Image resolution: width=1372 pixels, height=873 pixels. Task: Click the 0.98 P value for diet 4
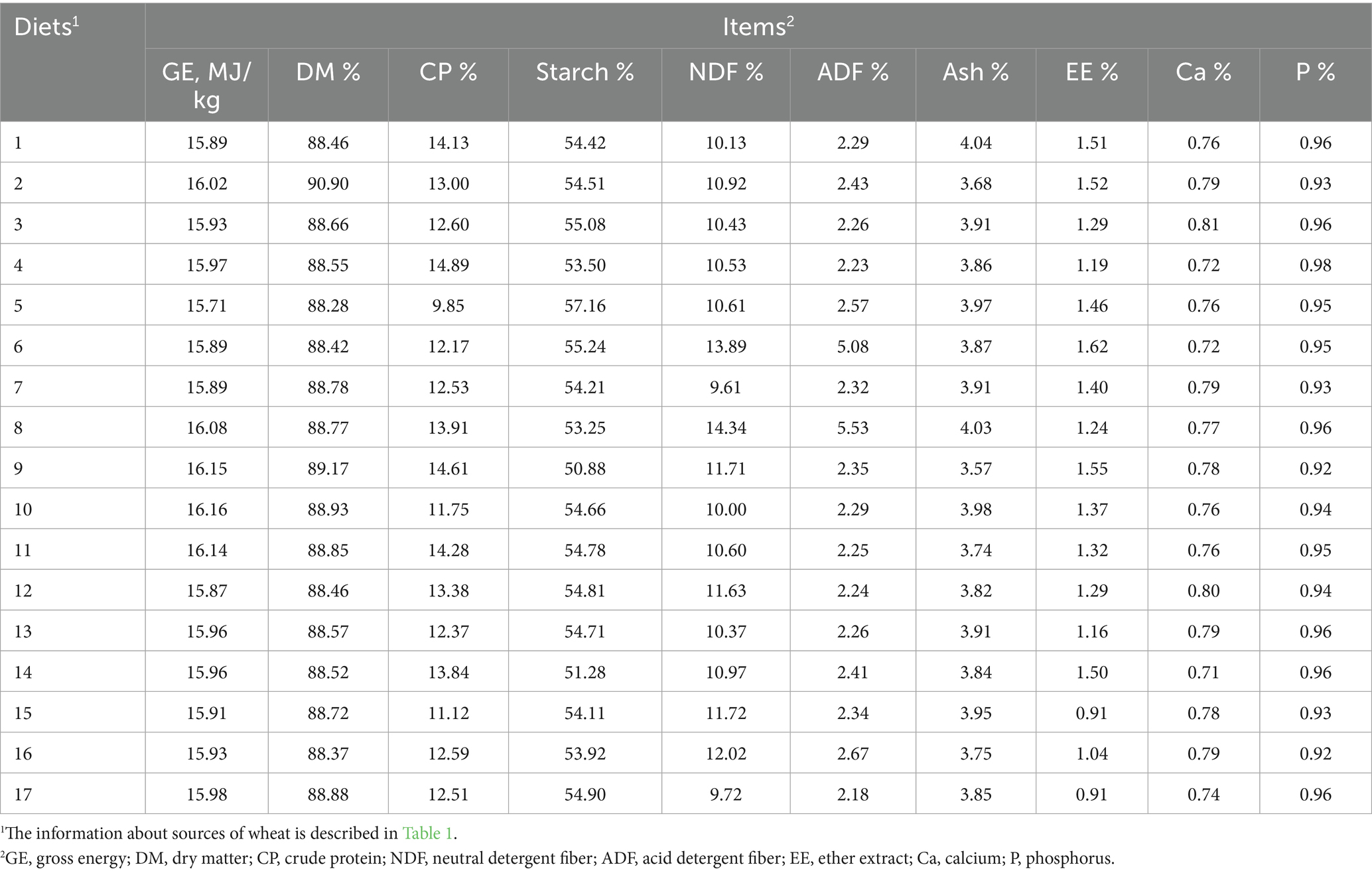point(1315,265)
